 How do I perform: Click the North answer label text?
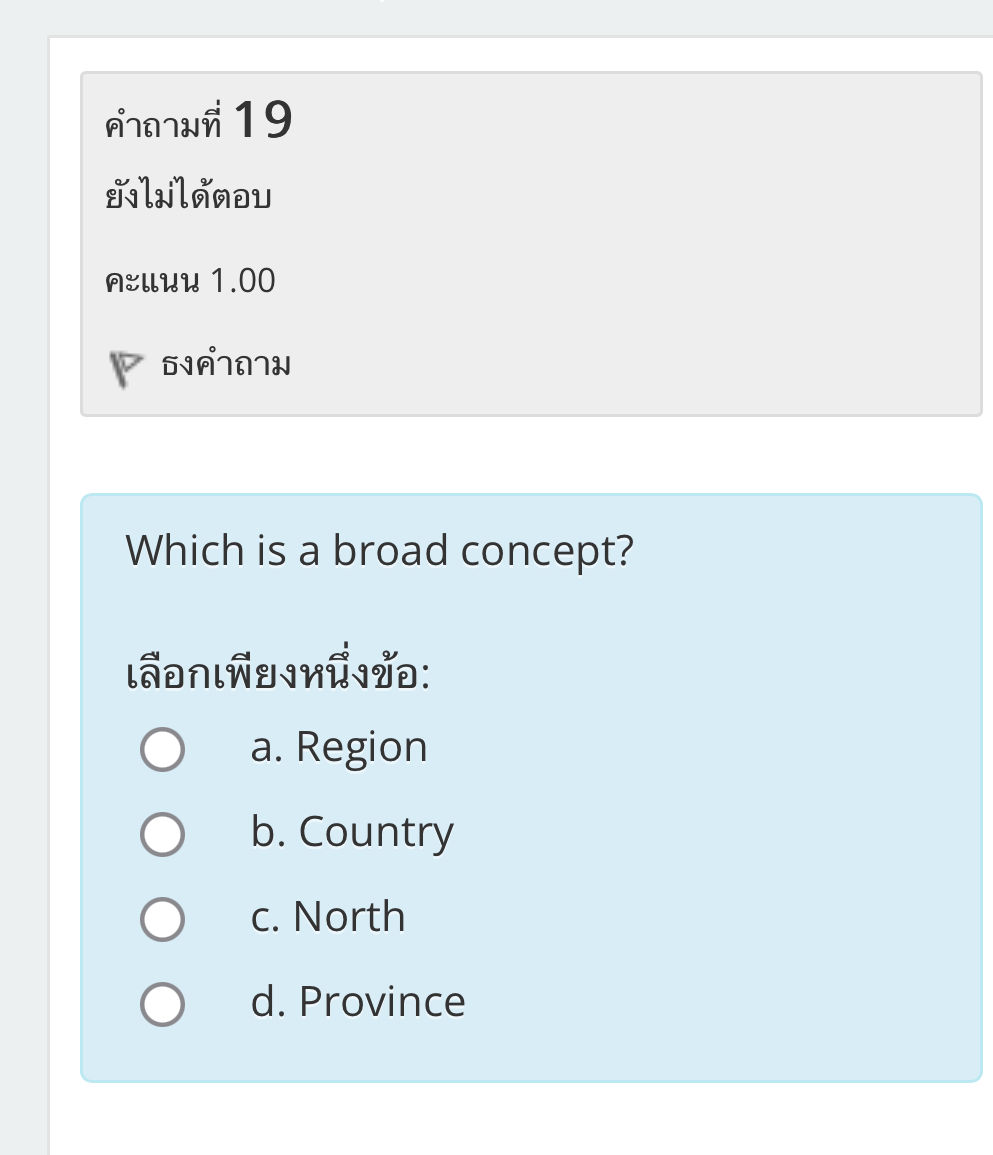(329, 916)
